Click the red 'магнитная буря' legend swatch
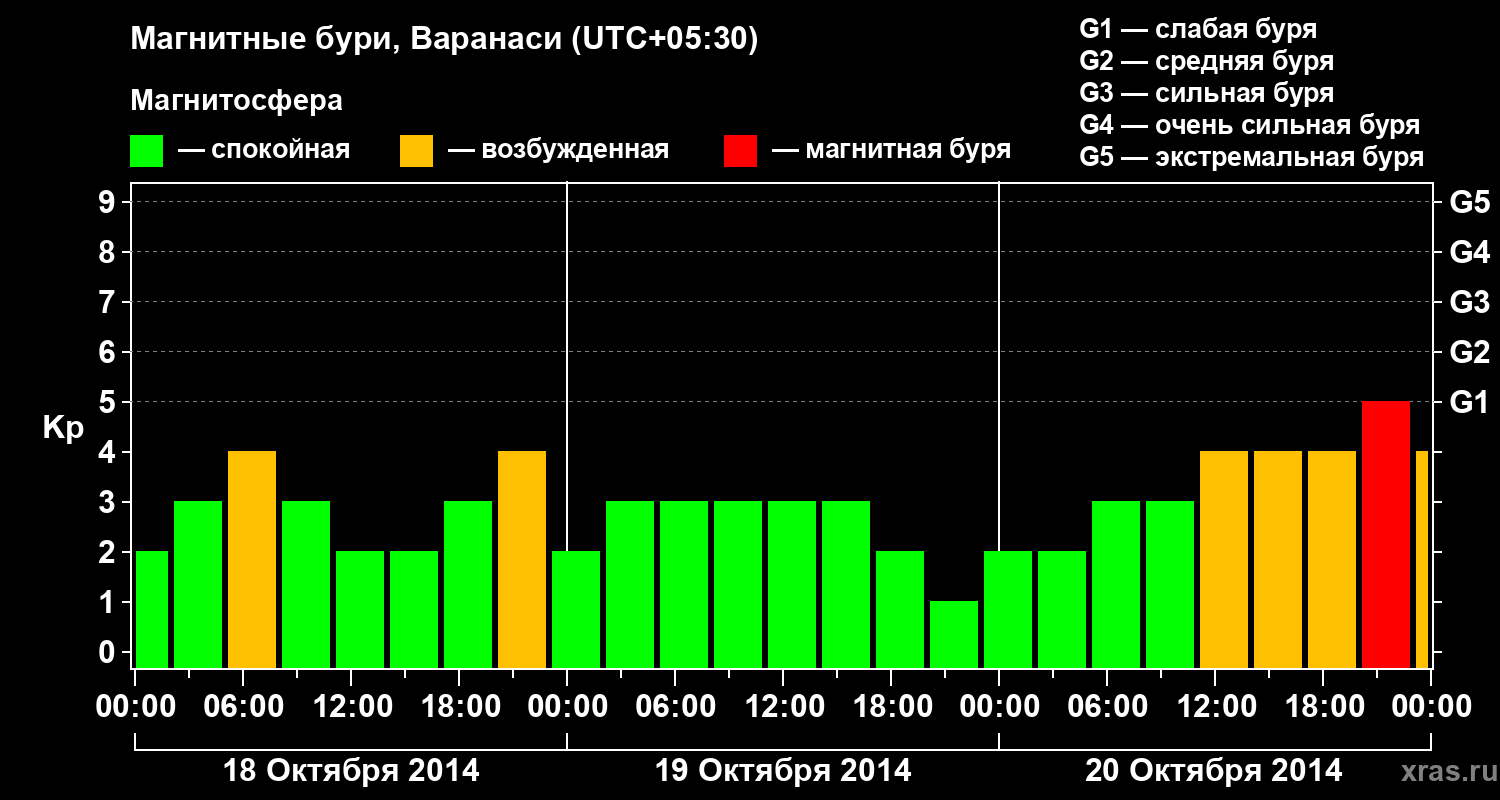Screen dimensions: 1500x800 (x=740, y=151)
